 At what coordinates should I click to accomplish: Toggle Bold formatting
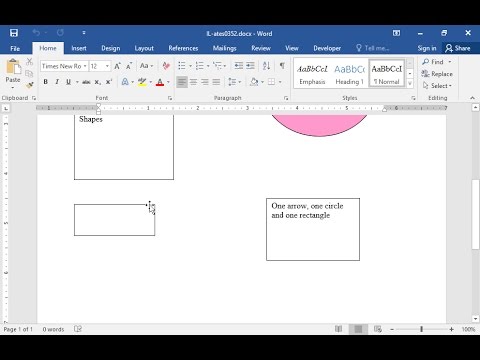pyautogui.click(x=46, y=82)
